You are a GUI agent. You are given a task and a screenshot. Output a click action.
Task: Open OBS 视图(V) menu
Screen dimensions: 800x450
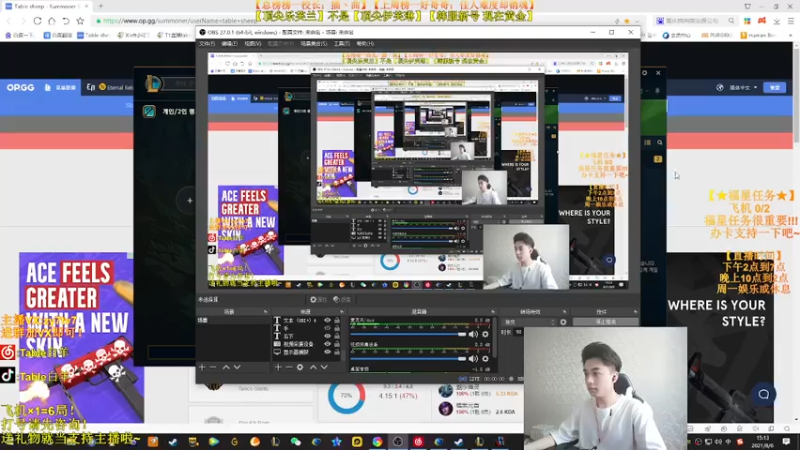point(253,44)
